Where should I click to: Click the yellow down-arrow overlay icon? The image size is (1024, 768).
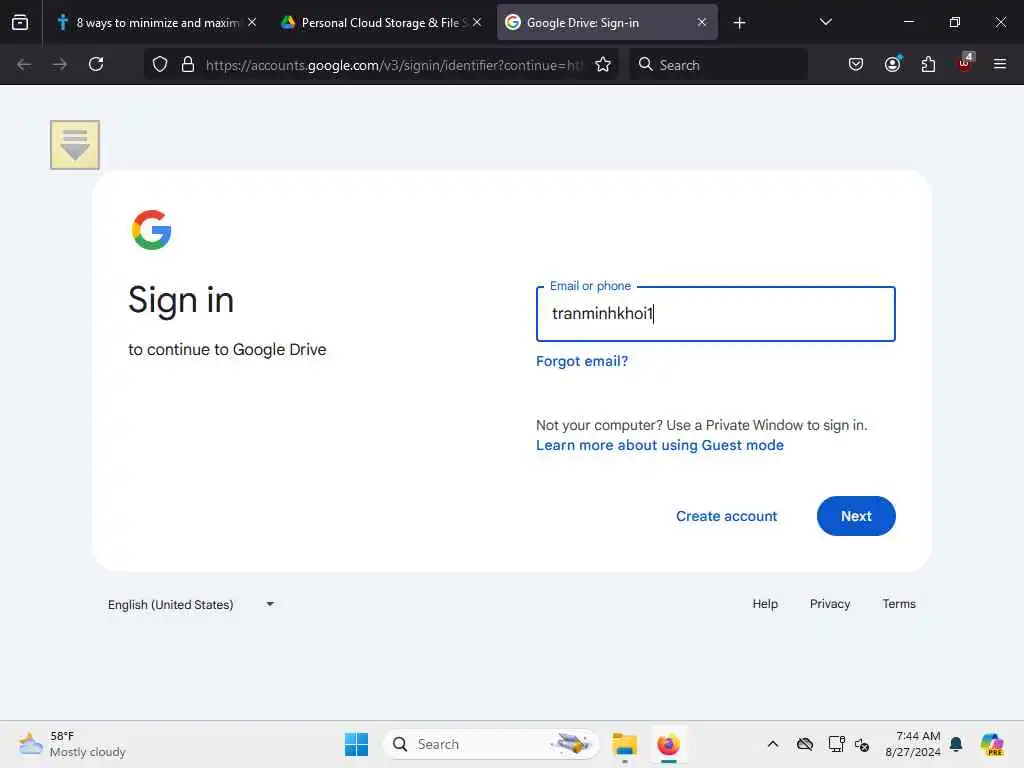coord(75,144)
